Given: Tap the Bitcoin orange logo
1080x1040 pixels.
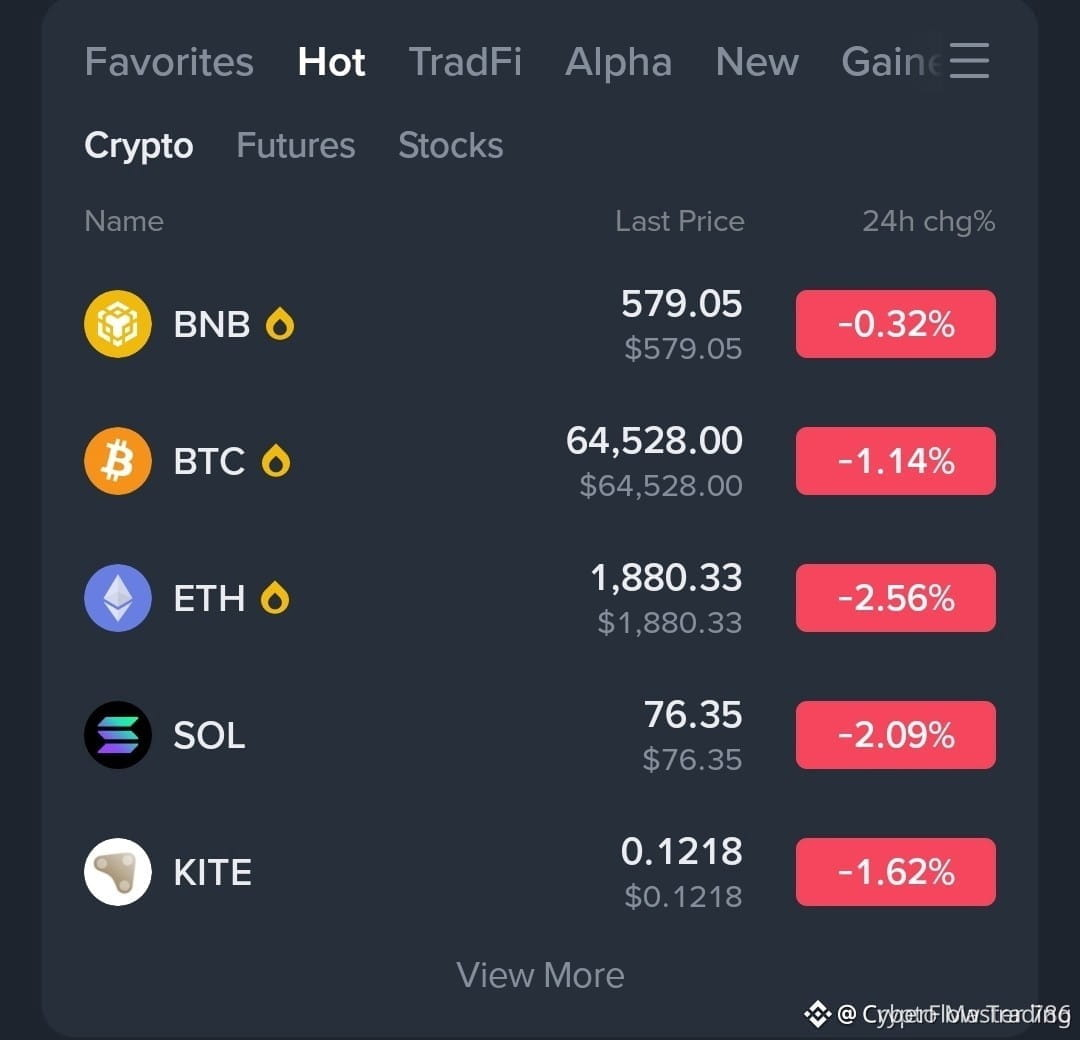Looking at the screenshot, I should (x=118, y=461).
